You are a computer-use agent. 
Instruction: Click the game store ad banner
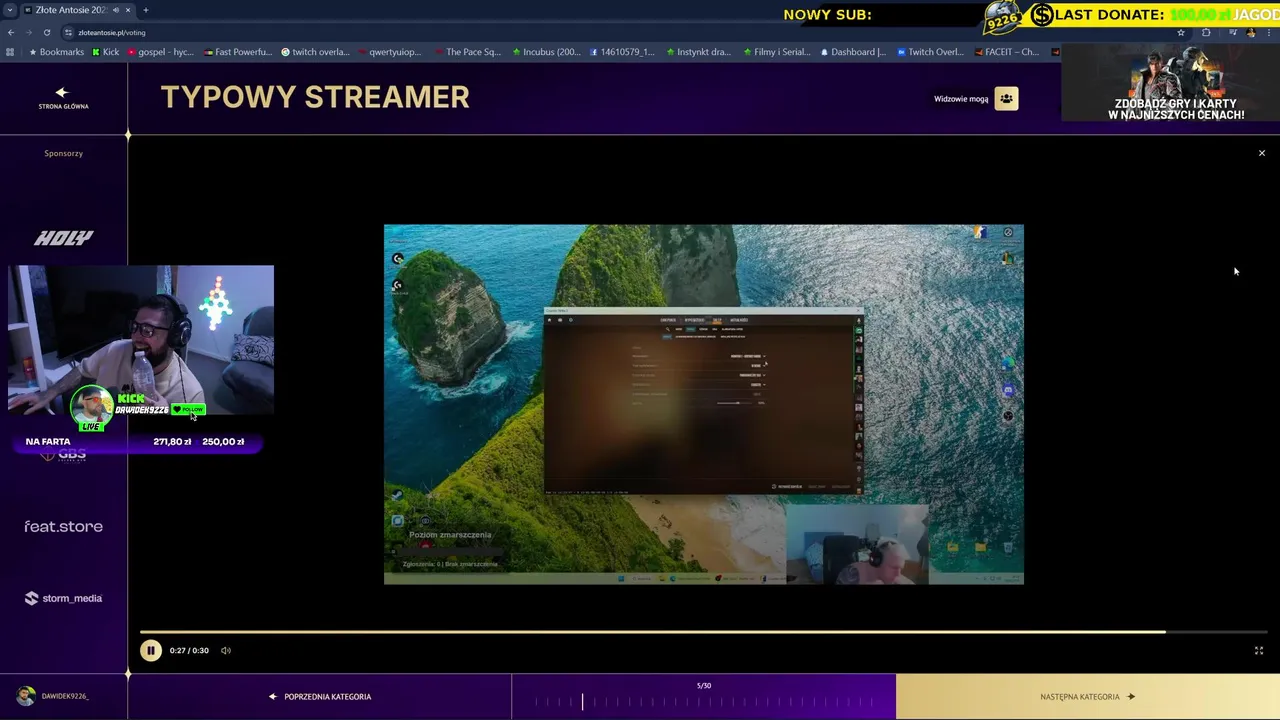point(1171,82)
